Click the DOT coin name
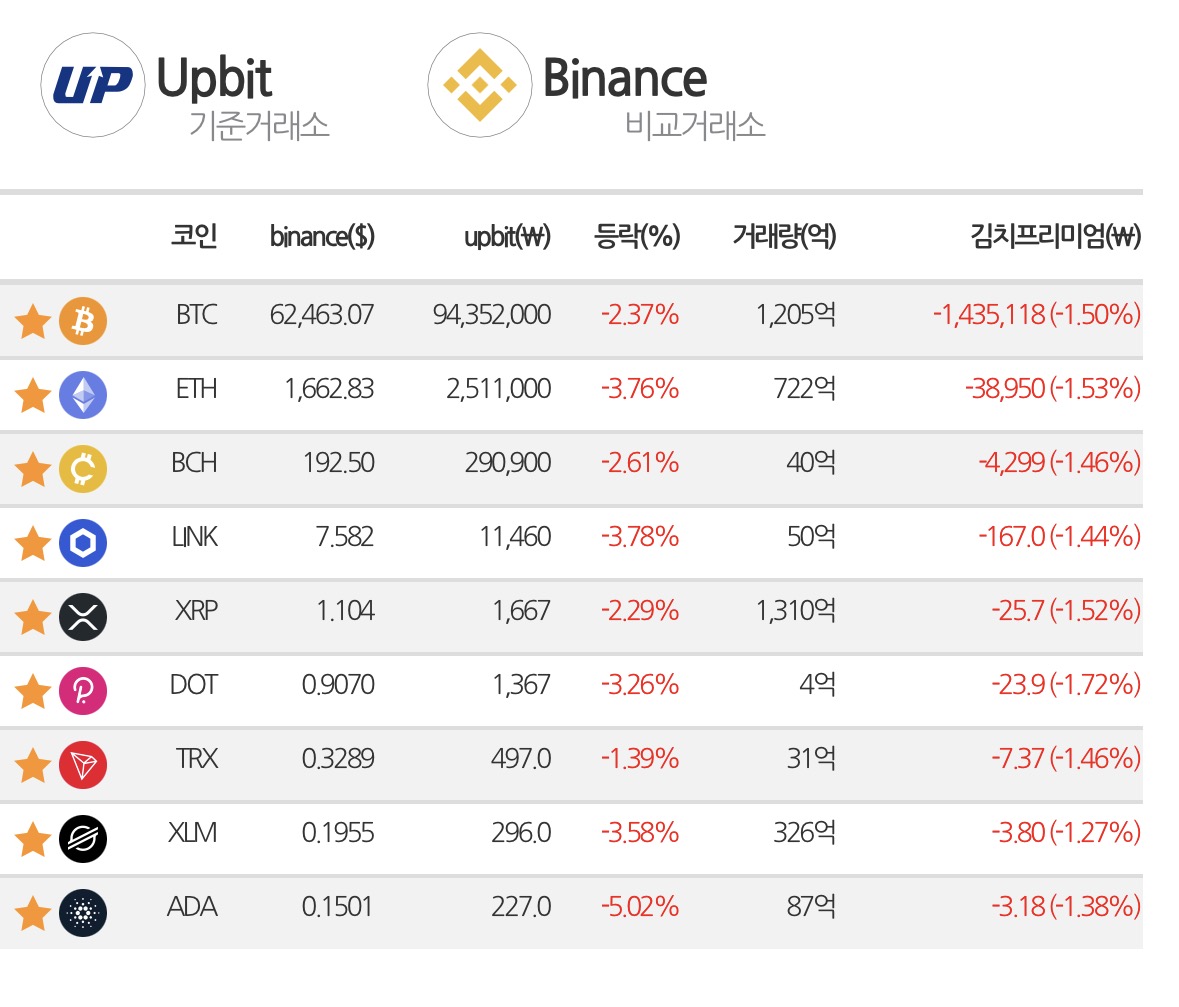The width and height of the screenshot is (1179, 1007). click(x=194, y=684)
